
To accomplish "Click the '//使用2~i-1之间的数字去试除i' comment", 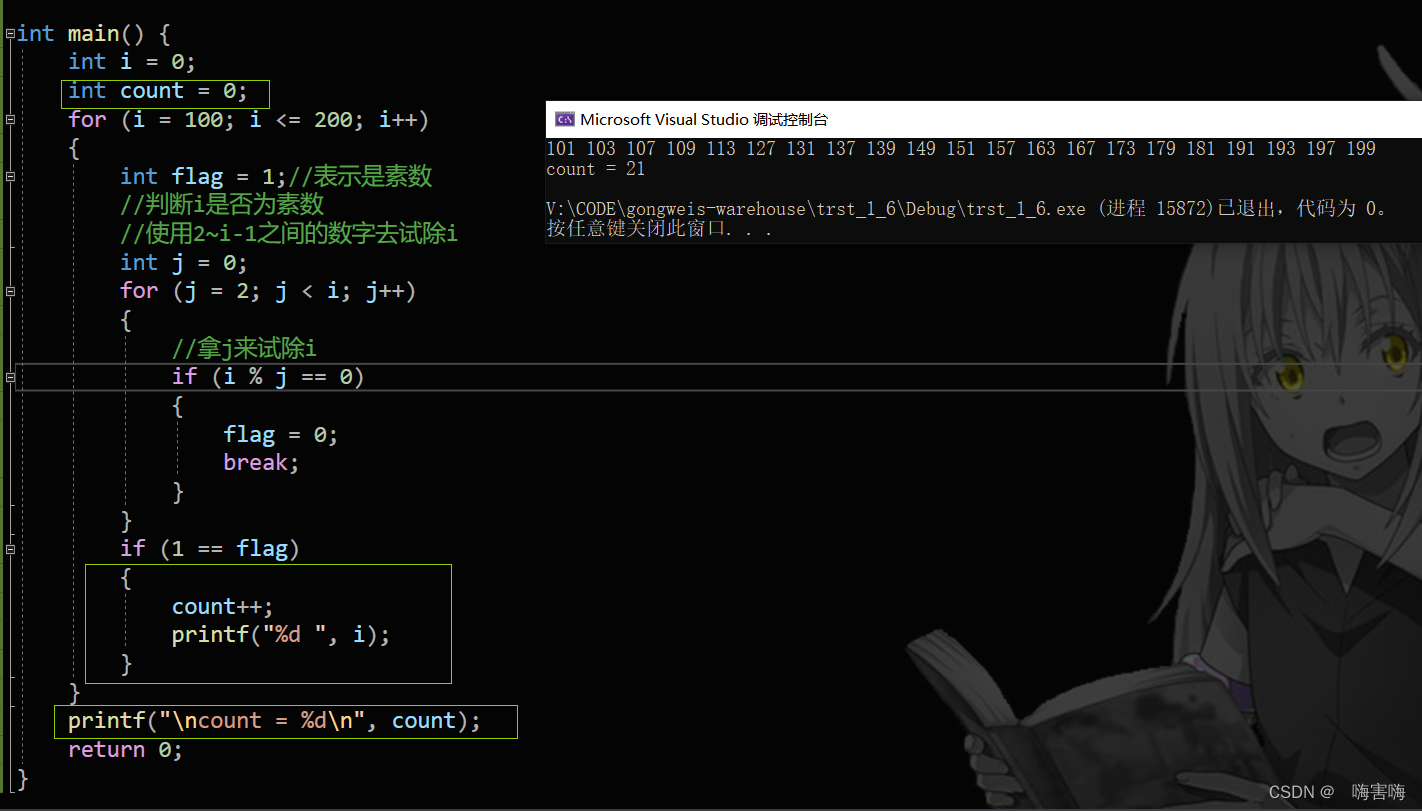I will click(289, 234).
